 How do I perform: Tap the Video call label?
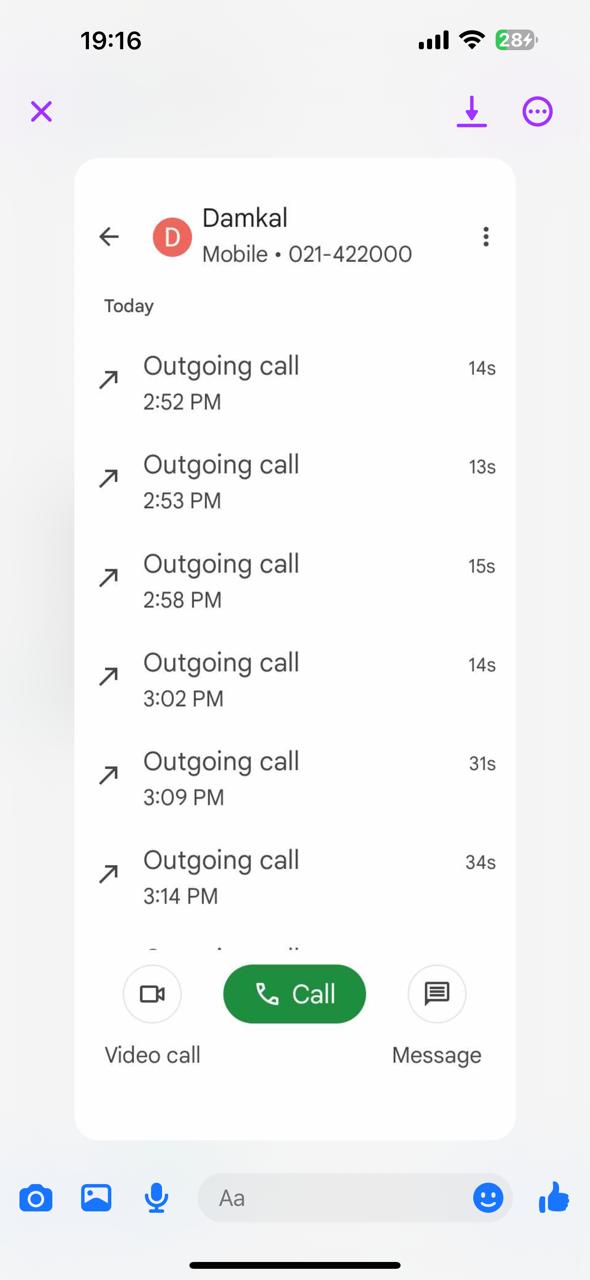[x=152, y=1055]
